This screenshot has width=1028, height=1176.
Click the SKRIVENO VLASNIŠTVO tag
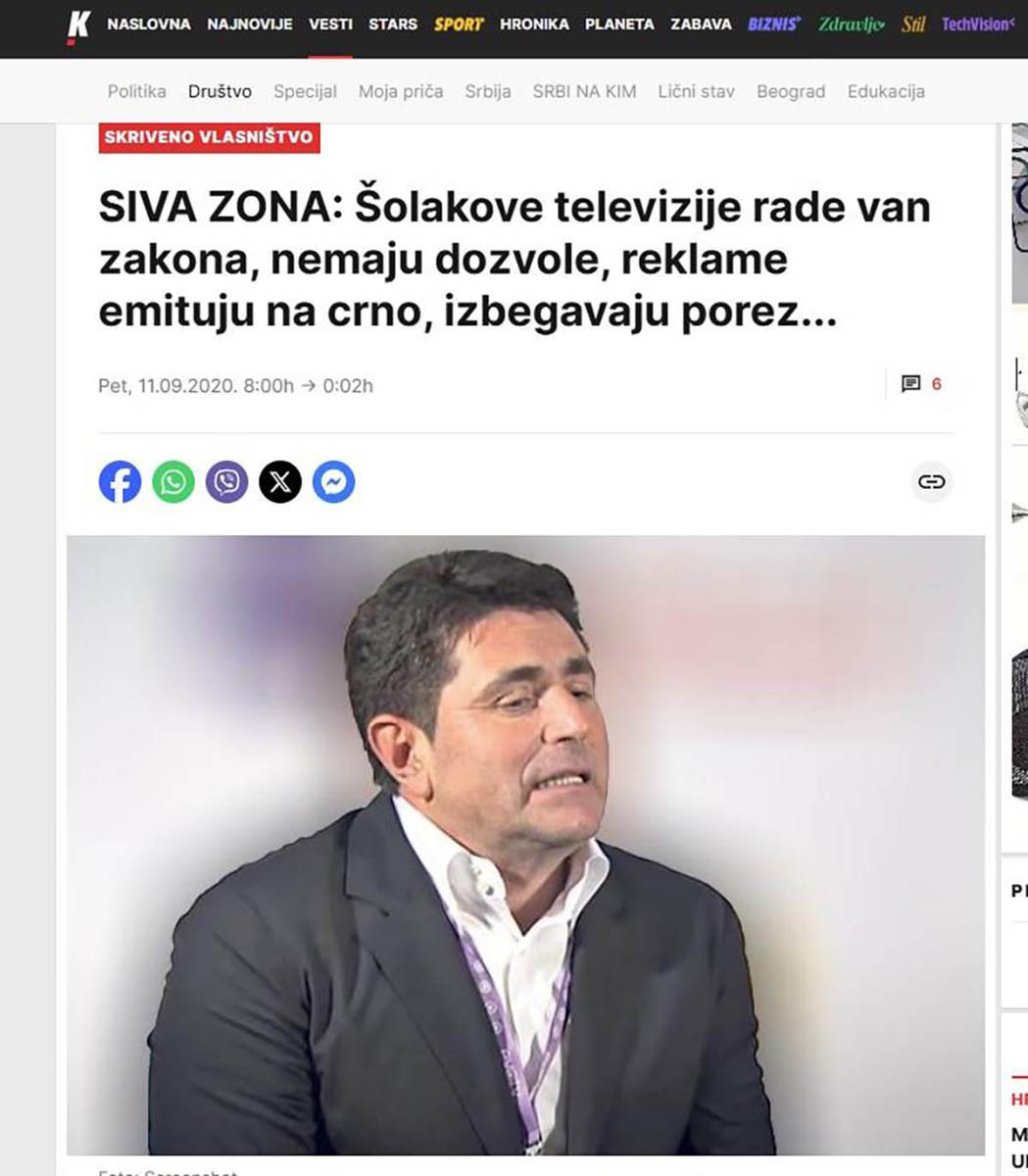coord(209,137)
